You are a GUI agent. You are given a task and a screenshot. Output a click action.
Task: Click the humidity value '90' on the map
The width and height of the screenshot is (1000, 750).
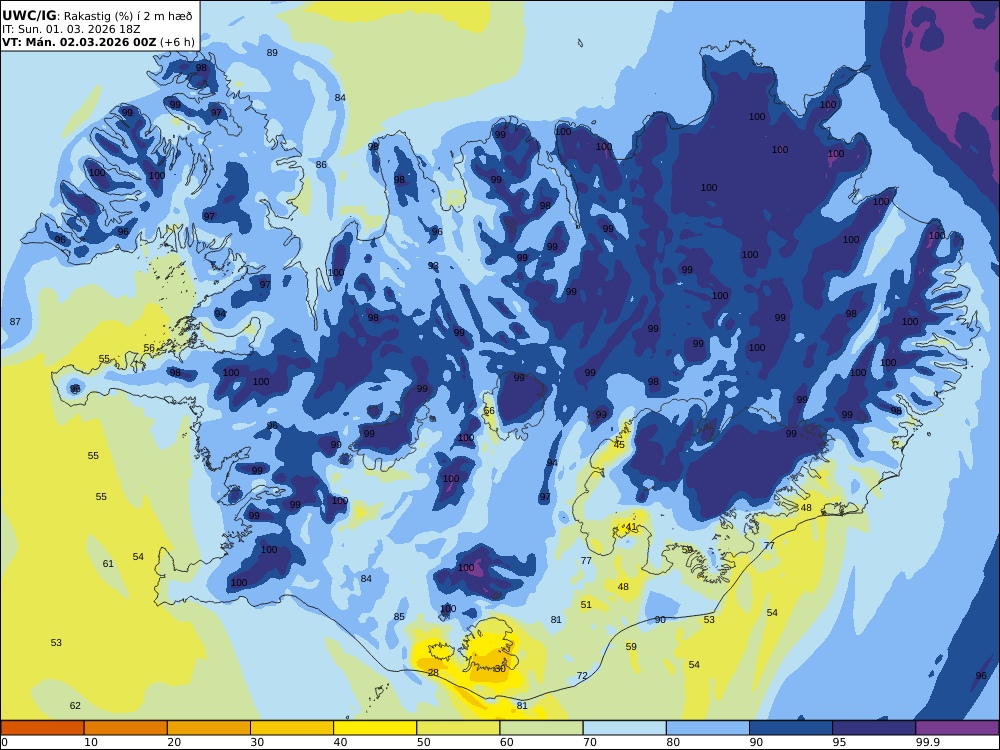coord(660,619)
